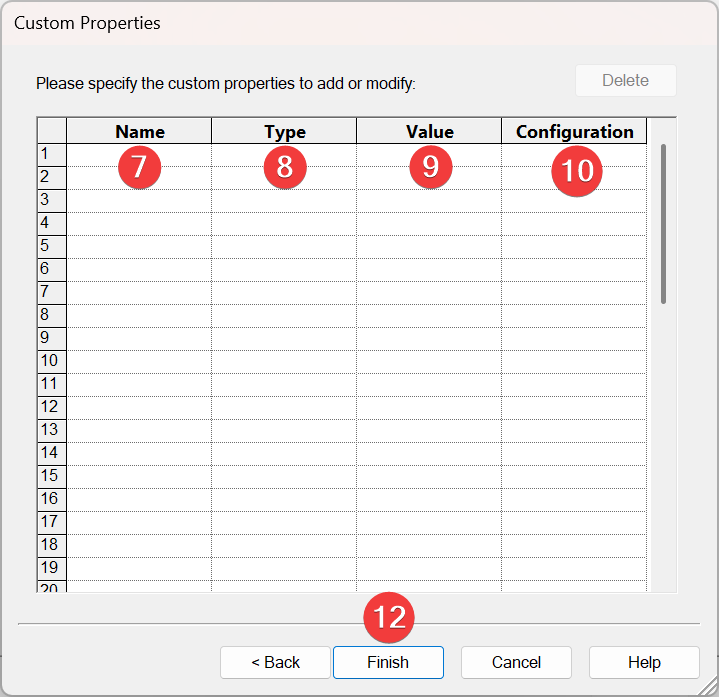This screenshot has height=697, width=719.
Task: Select row header 11
Action: tap(52, 385)
